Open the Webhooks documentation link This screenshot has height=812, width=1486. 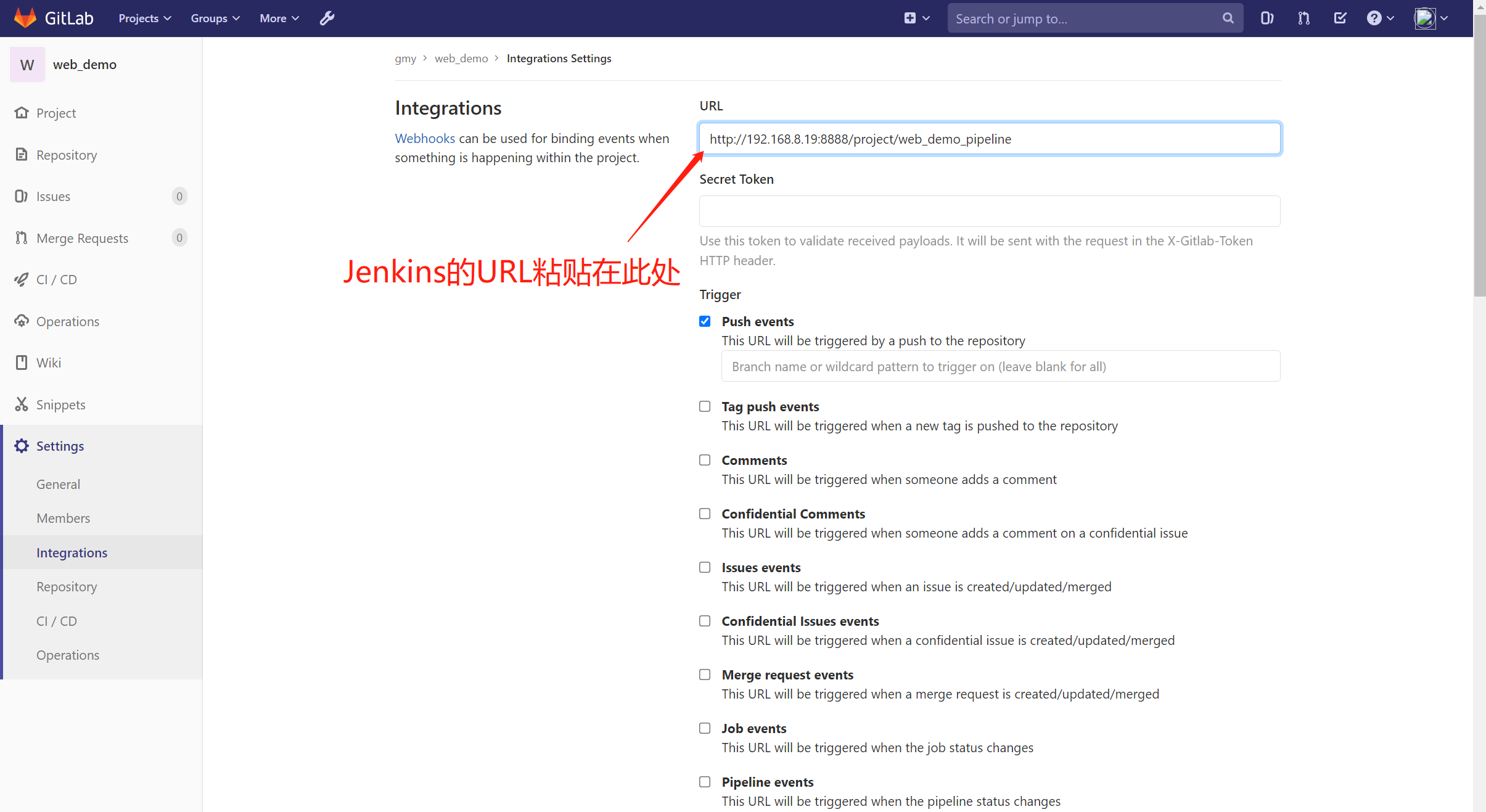(x=425, y=138)
